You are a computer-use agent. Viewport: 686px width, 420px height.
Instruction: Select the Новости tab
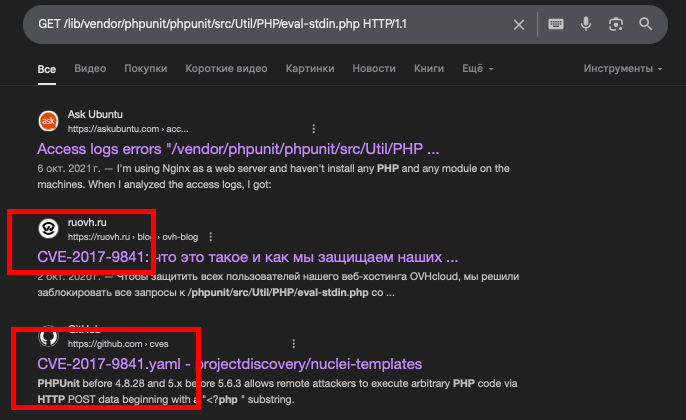point(374,69)
